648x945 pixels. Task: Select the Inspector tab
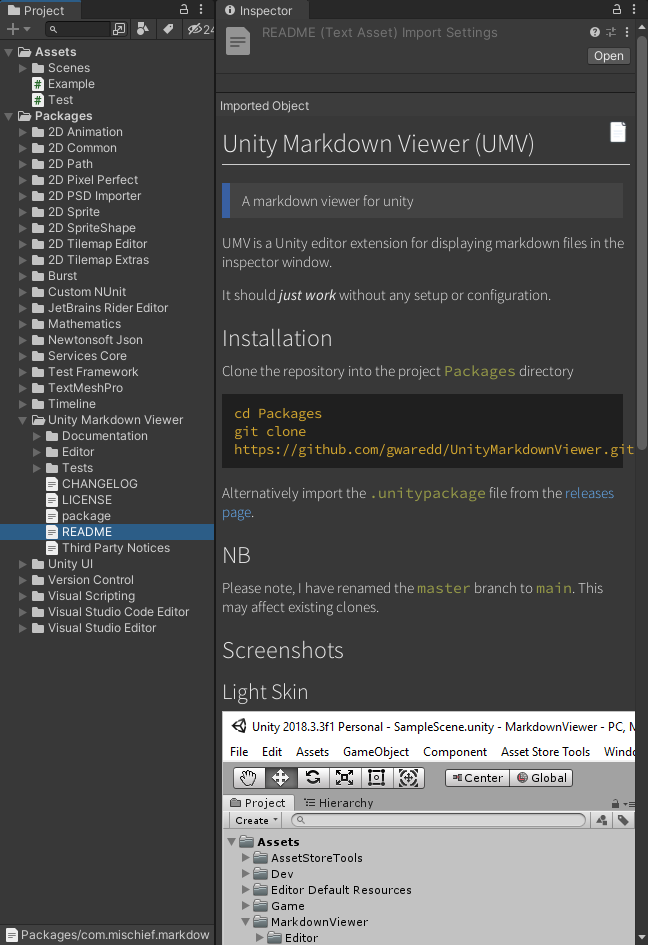click(x=263, y=11)
